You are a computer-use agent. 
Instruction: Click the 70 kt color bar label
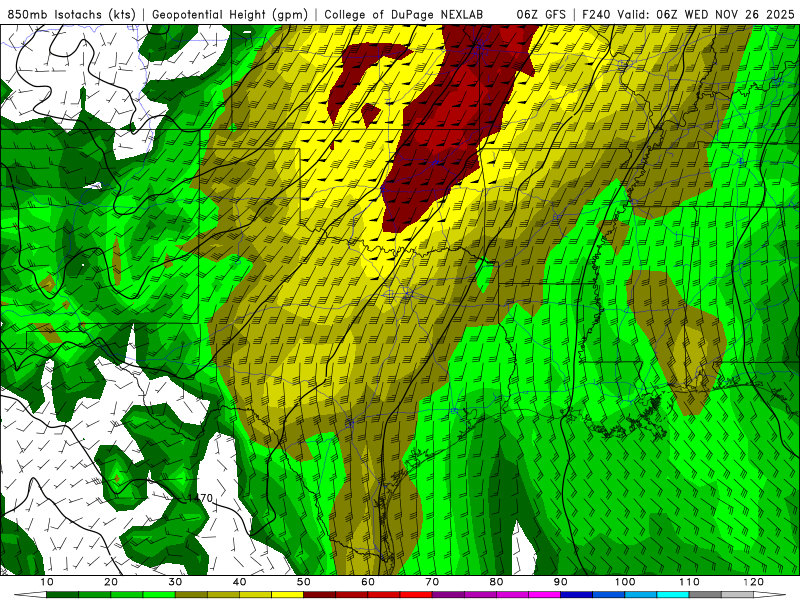(x=432, y=582)
